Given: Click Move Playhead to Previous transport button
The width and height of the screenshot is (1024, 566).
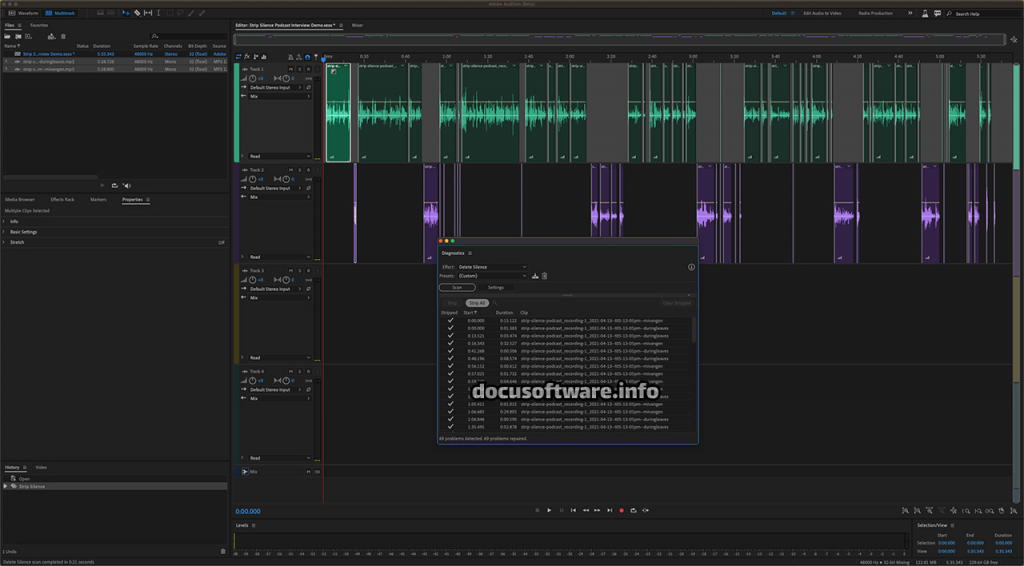Looking at the screenshot, I should point(573,511).
